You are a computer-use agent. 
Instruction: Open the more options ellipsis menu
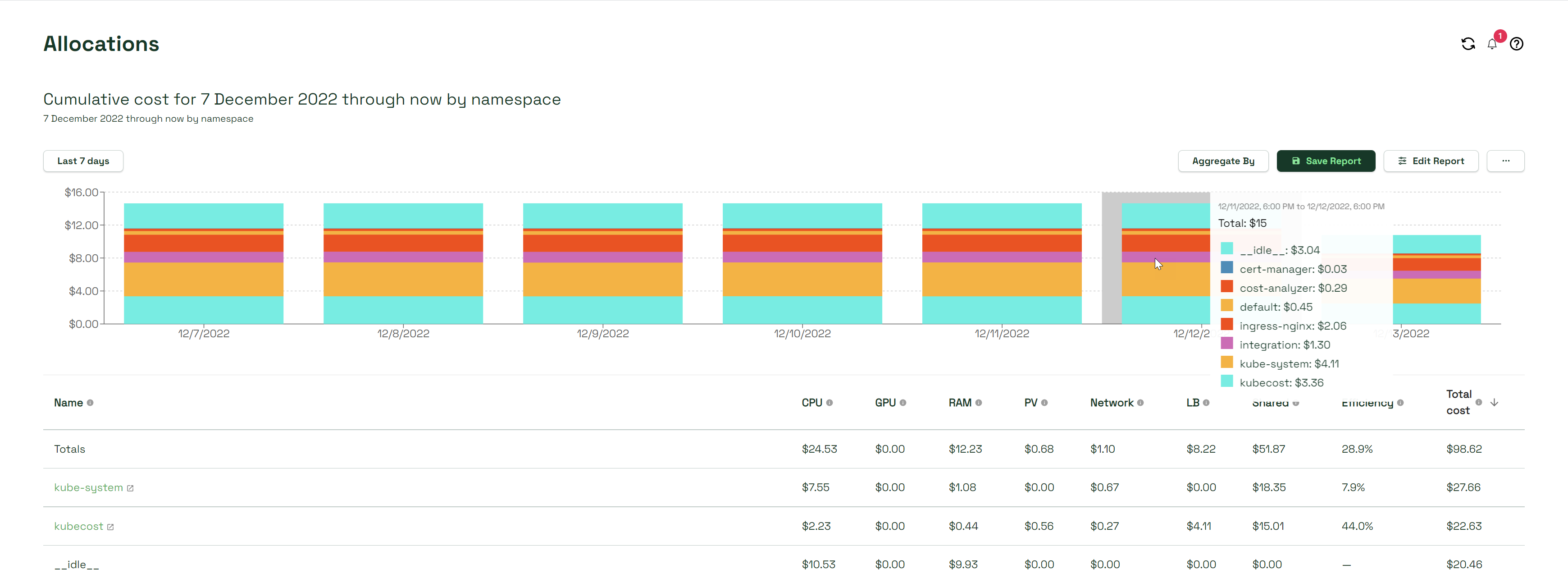point(1505,161)
